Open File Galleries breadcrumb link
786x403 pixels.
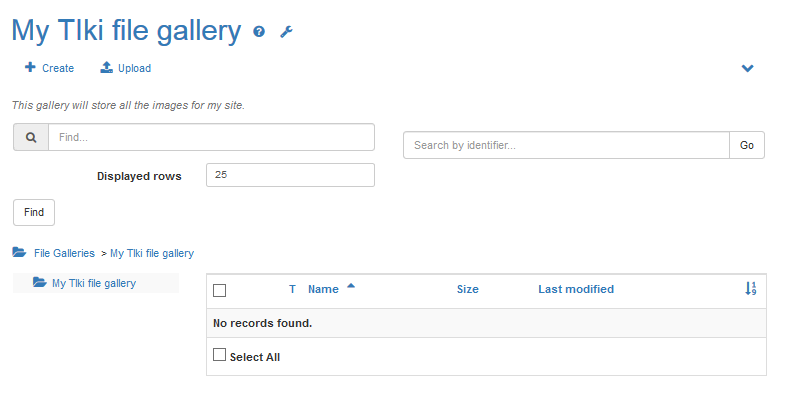click(64, 254)
